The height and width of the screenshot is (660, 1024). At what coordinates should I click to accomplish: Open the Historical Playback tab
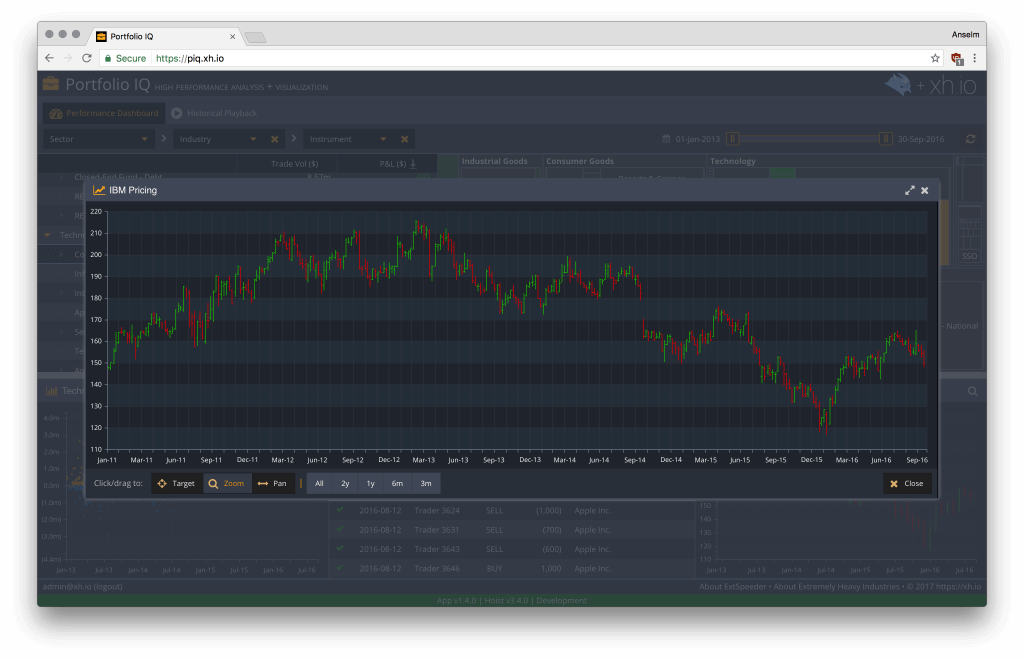pos(214,113)
